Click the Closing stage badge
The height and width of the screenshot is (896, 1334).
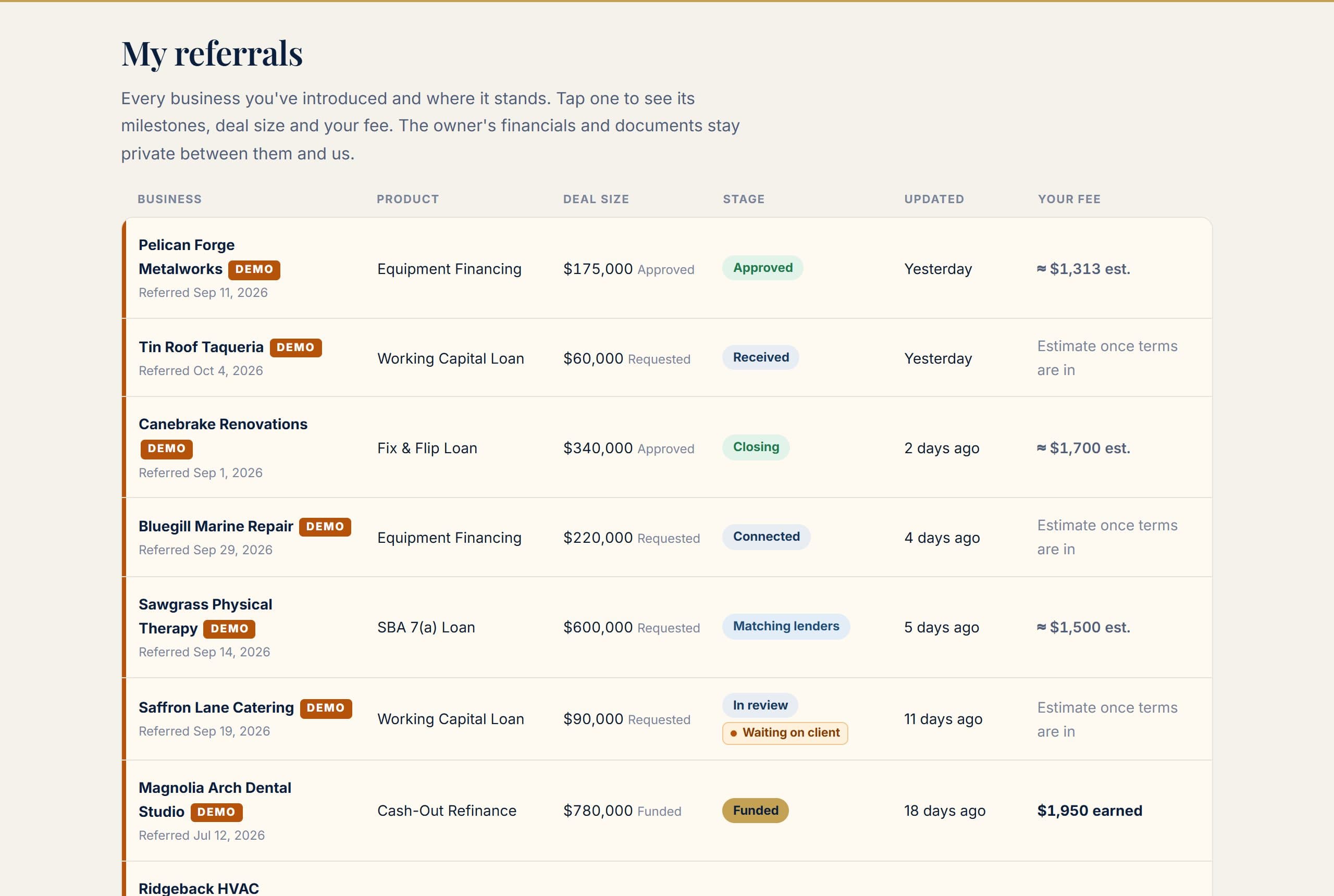click(x=756, y=447)
